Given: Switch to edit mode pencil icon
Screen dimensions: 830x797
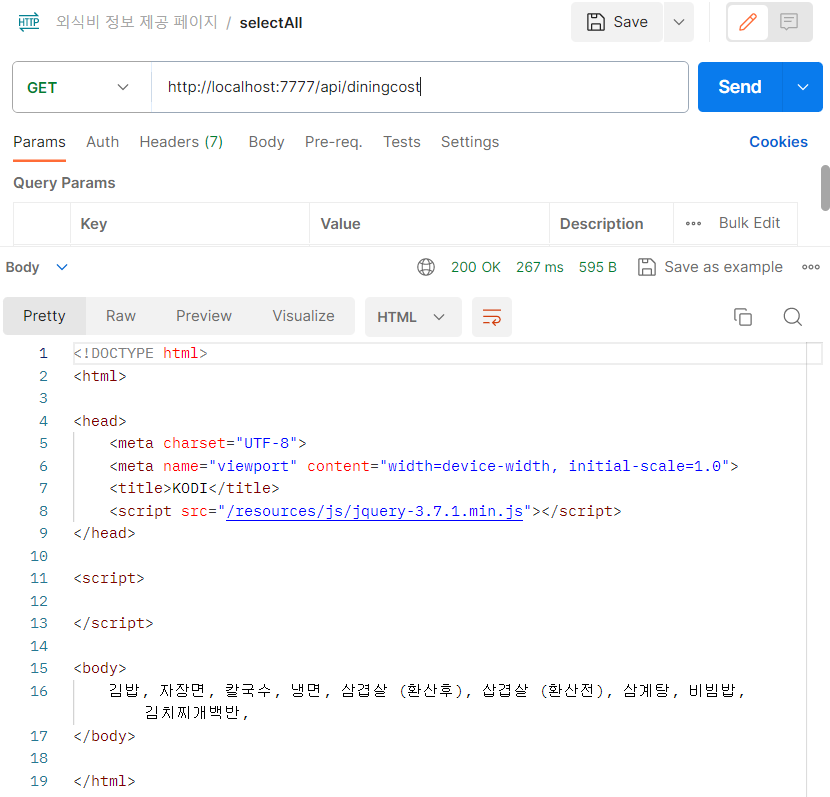Looking at the screenshot, I should coord(747,22).
